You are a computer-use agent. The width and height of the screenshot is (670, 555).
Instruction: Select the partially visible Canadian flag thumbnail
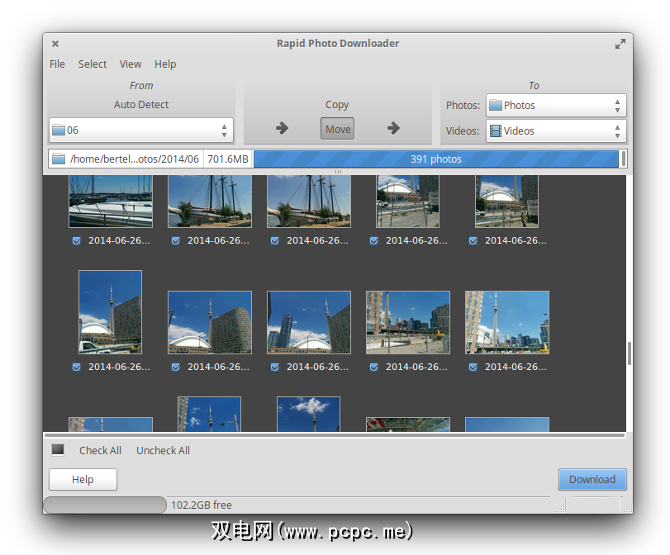408,425
